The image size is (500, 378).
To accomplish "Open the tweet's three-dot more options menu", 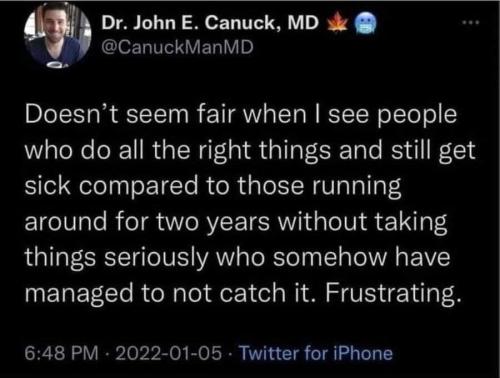I will click(x=470, y=23).
